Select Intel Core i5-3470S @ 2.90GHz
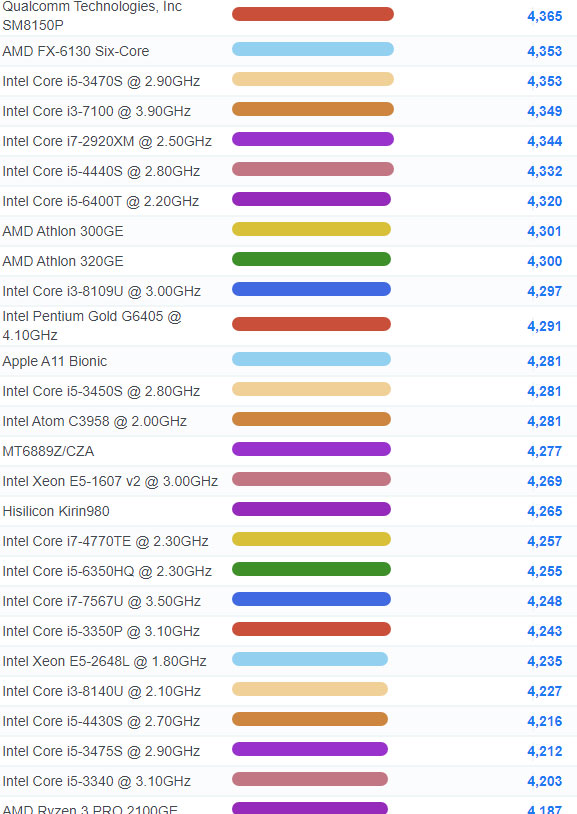This screenshot has height=814, width=577. pyautogui.click(x=101, y=81)
